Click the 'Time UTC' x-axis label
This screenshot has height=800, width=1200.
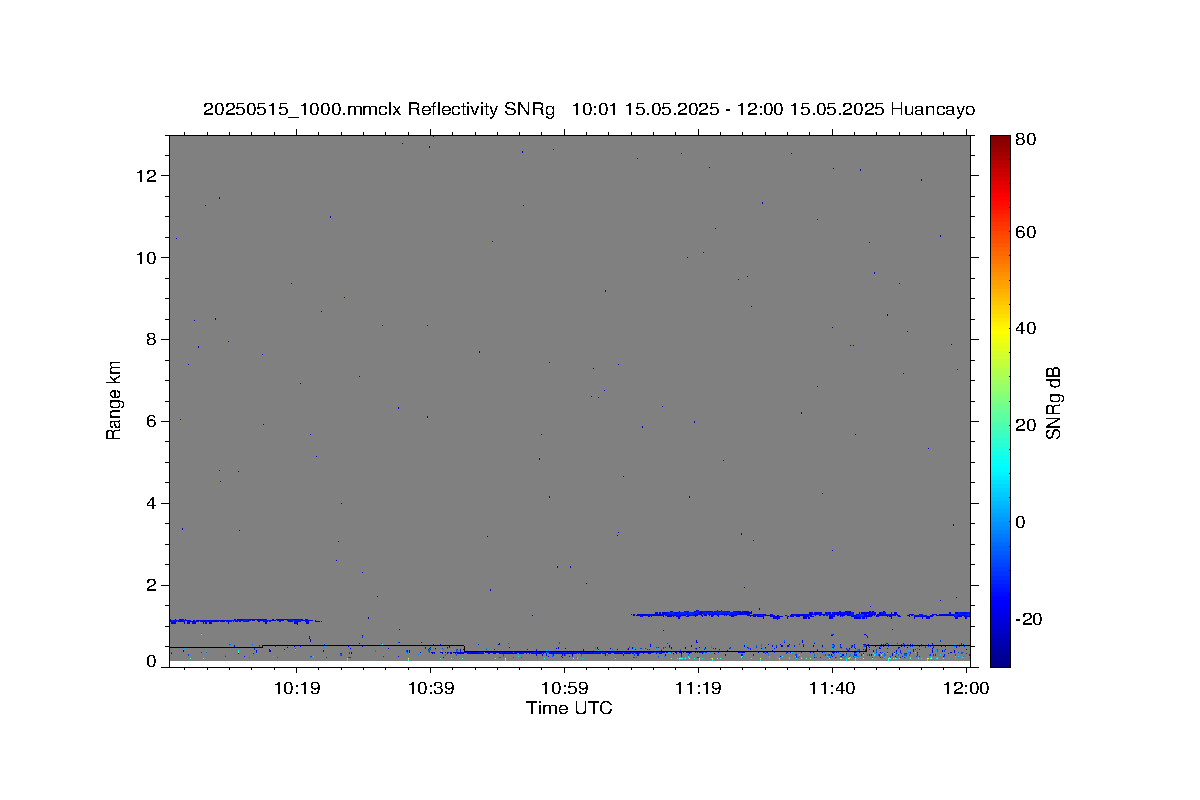569,709
